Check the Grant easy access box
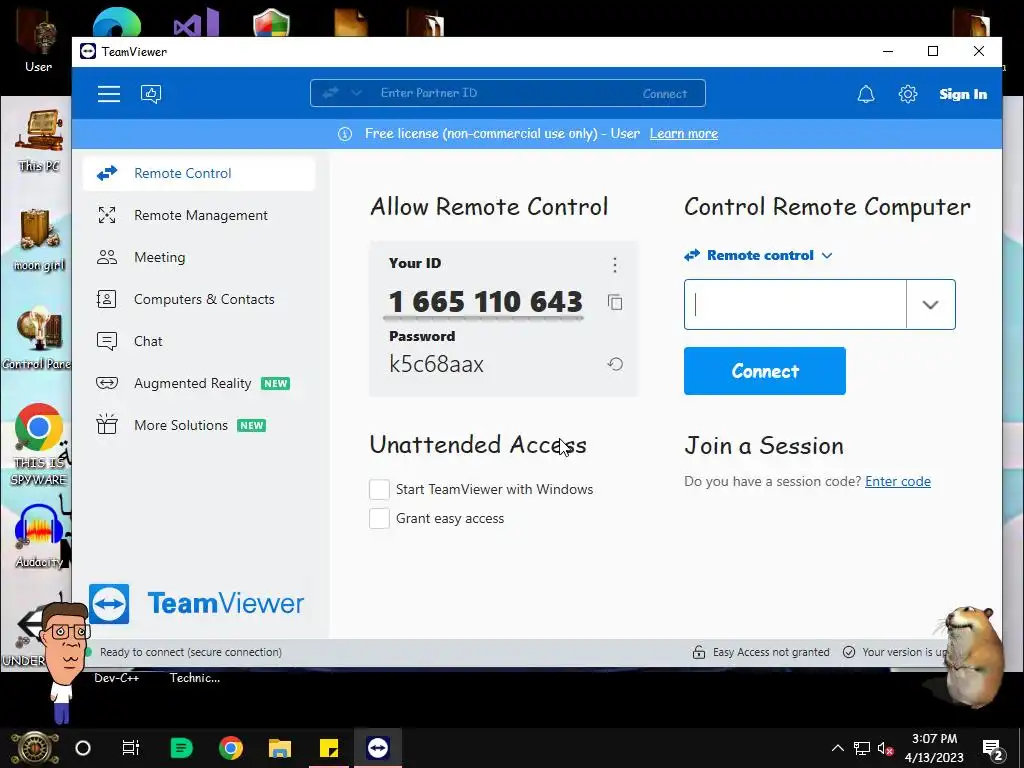Viewport: 1024px width, 768px height. (x=379, y=519)
